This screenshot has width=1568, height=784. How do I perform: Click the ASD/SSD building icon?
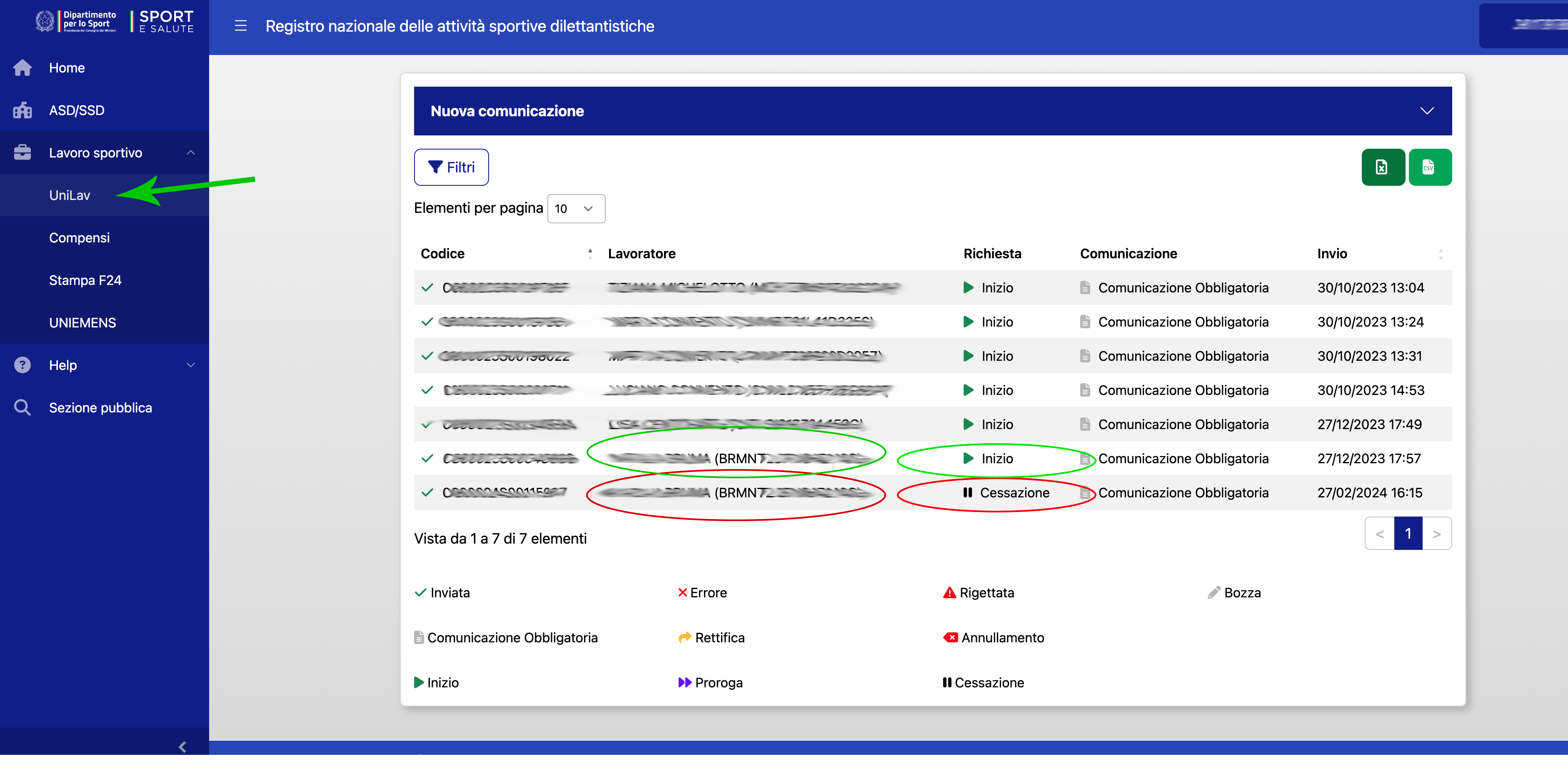22,110
